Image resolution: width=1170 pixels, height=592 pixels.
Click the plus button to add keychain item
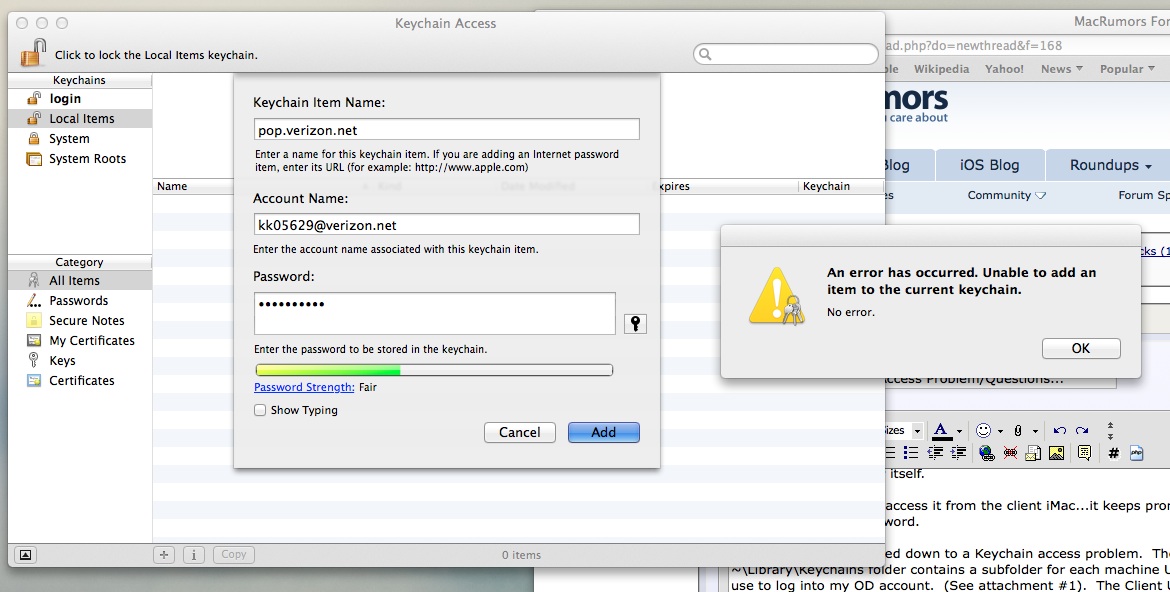tap(164, 555)
